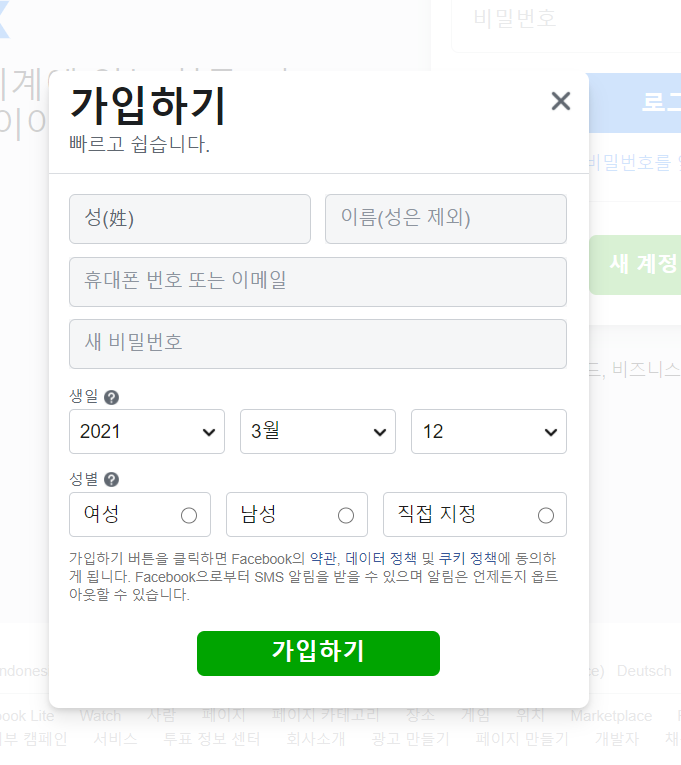Click the 생일 birthday label text
Screen dimensions: 681x765
(x=84, y=396)
